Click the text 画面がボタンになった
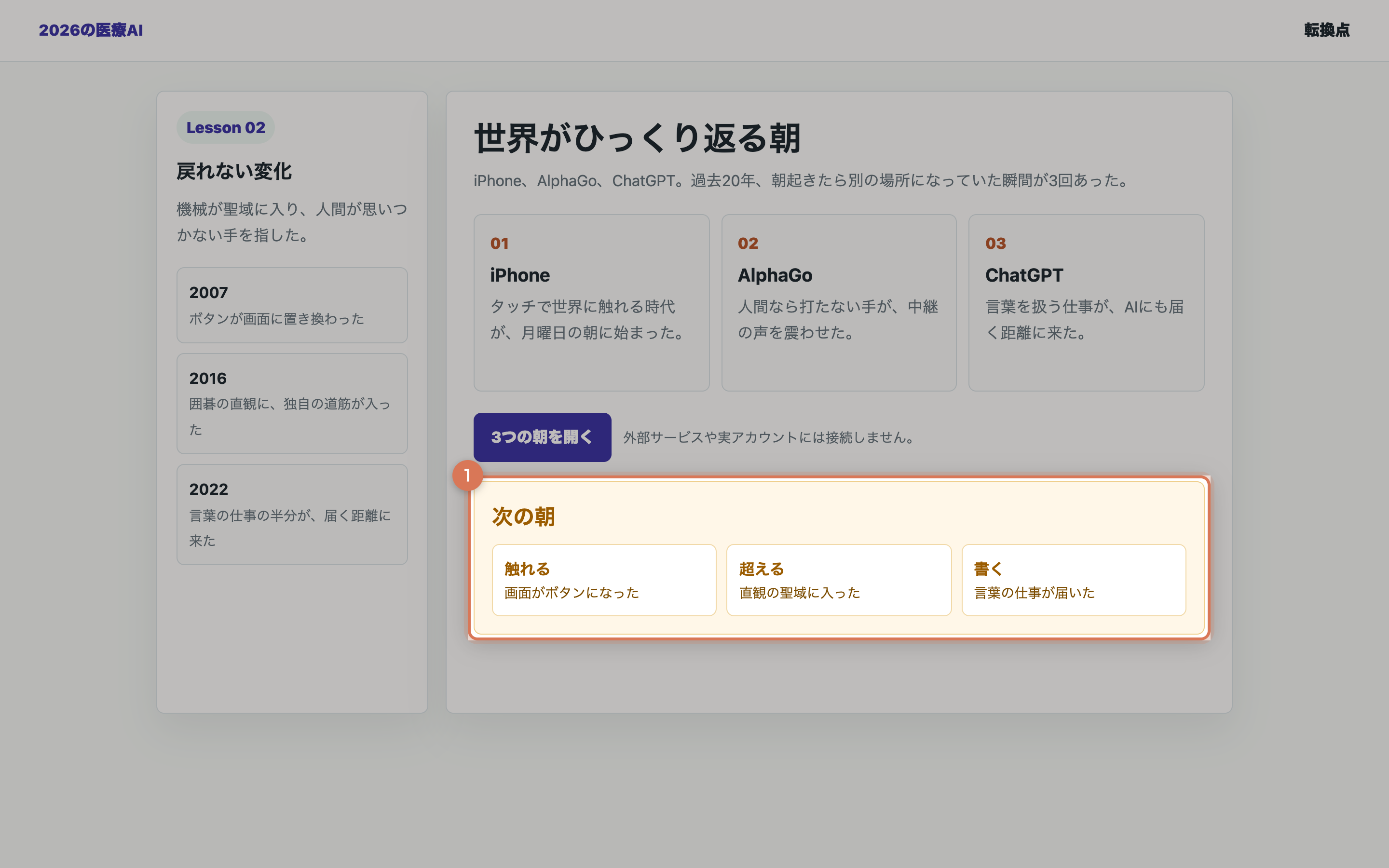Image resolution: width=1389 pixels, height=868 pixels. 572,593
